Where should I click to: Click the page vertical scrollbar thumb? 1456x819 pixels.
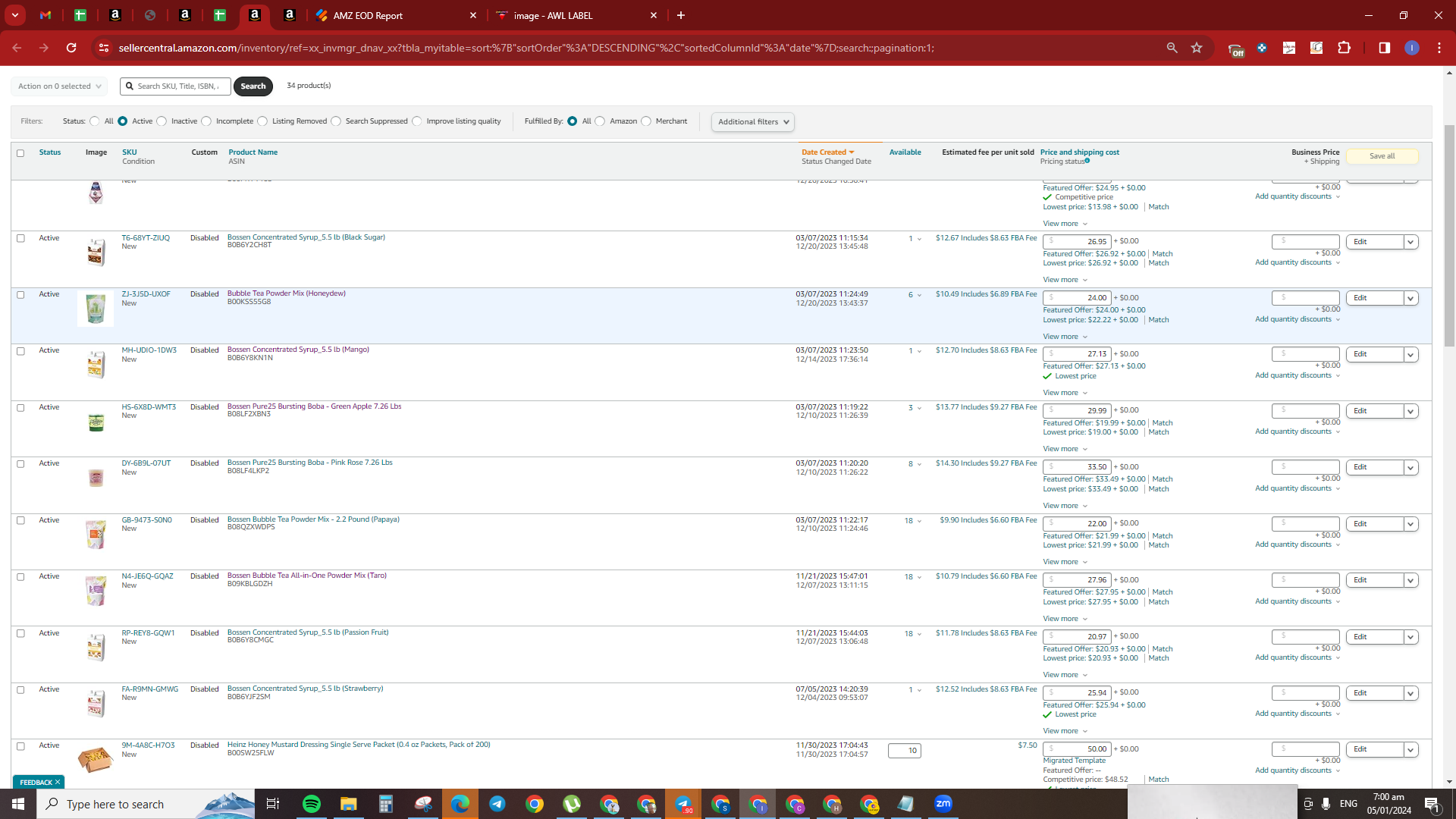pos(1449,235)
